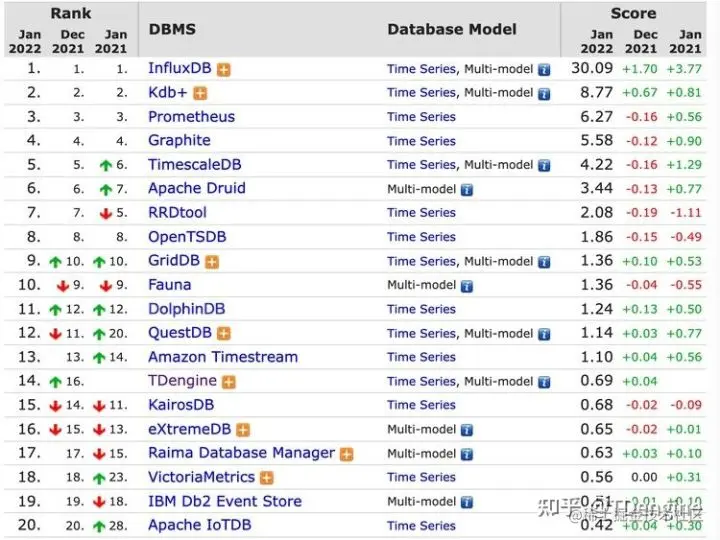Open the TimescaleDB link

pyautogui.click(x=194, y=165)
